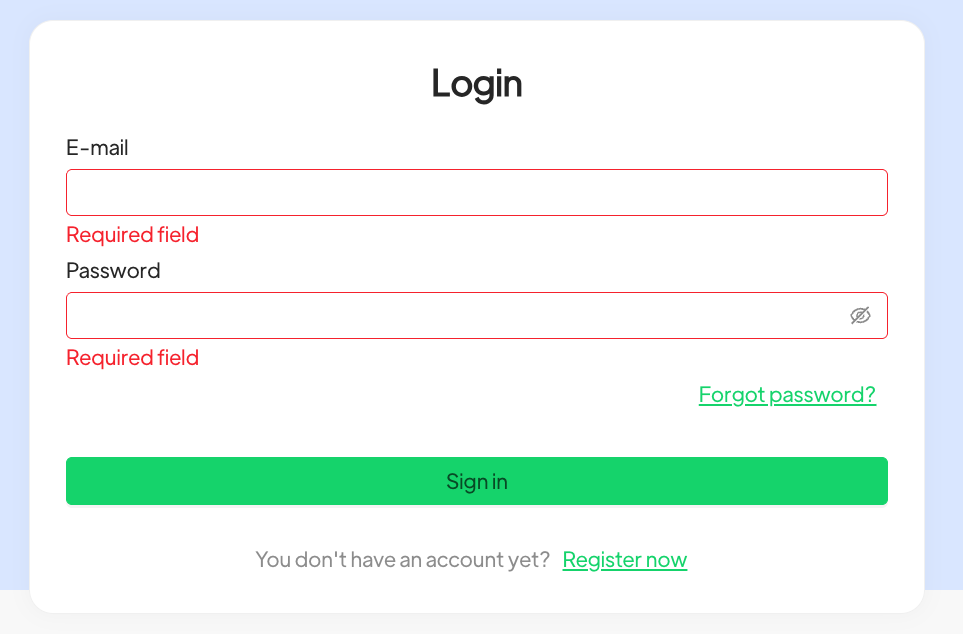Submit the login form with Sign in
Image resolution: width=963 pixels, height=634 pixels.
tap(476, 481)
